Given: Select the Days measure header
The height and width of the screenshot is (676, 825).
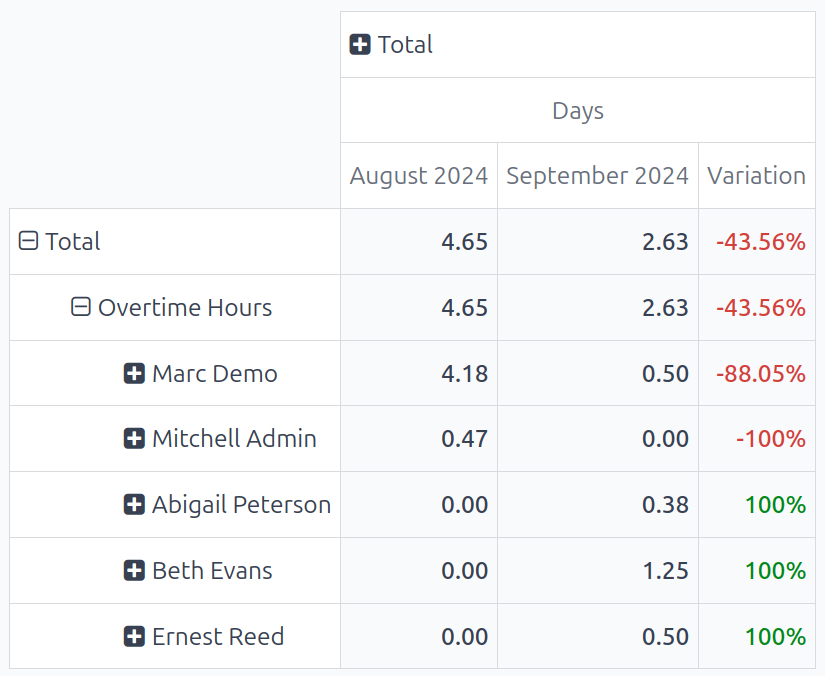Looking at the screenshot, I should click(x=577, y=110).
